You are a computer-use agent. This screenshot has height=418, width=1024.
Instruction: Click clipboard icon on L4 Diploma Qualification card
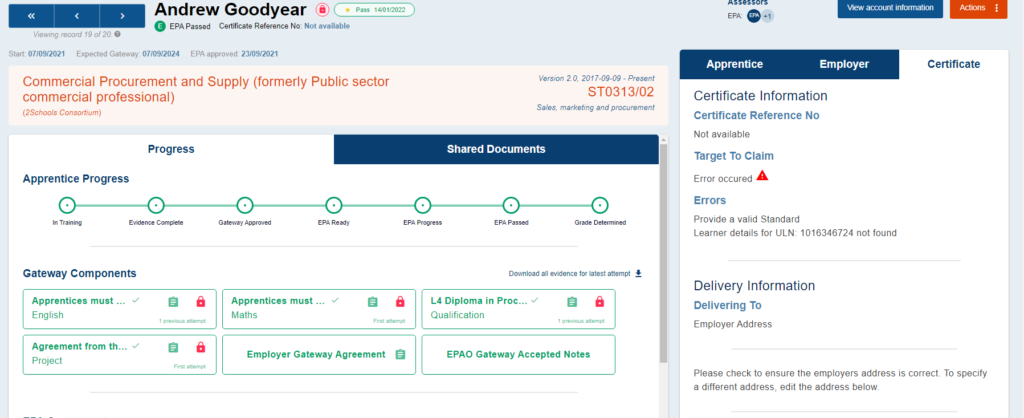[x=573, y=301]
